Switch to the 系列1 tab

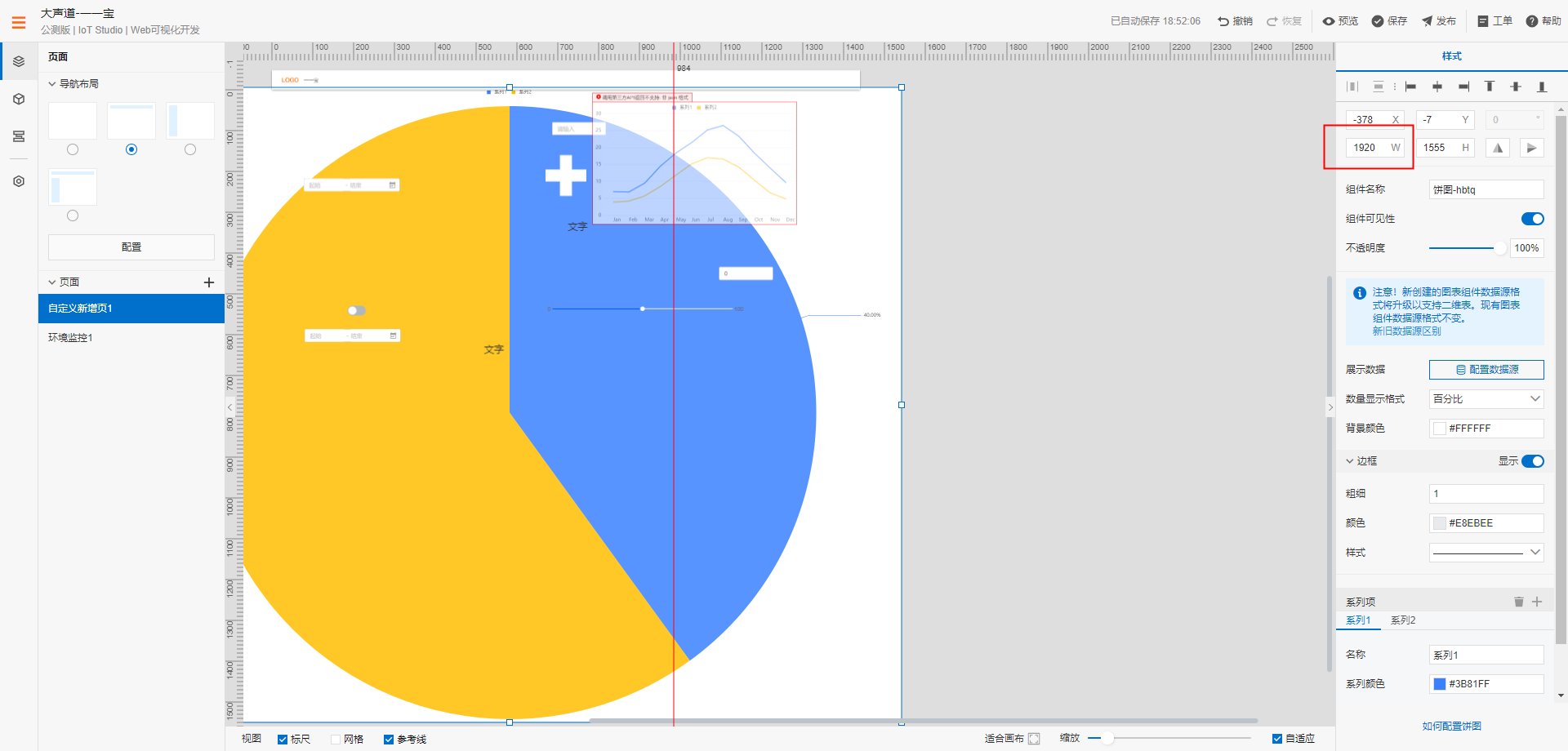coord(1358,620)
